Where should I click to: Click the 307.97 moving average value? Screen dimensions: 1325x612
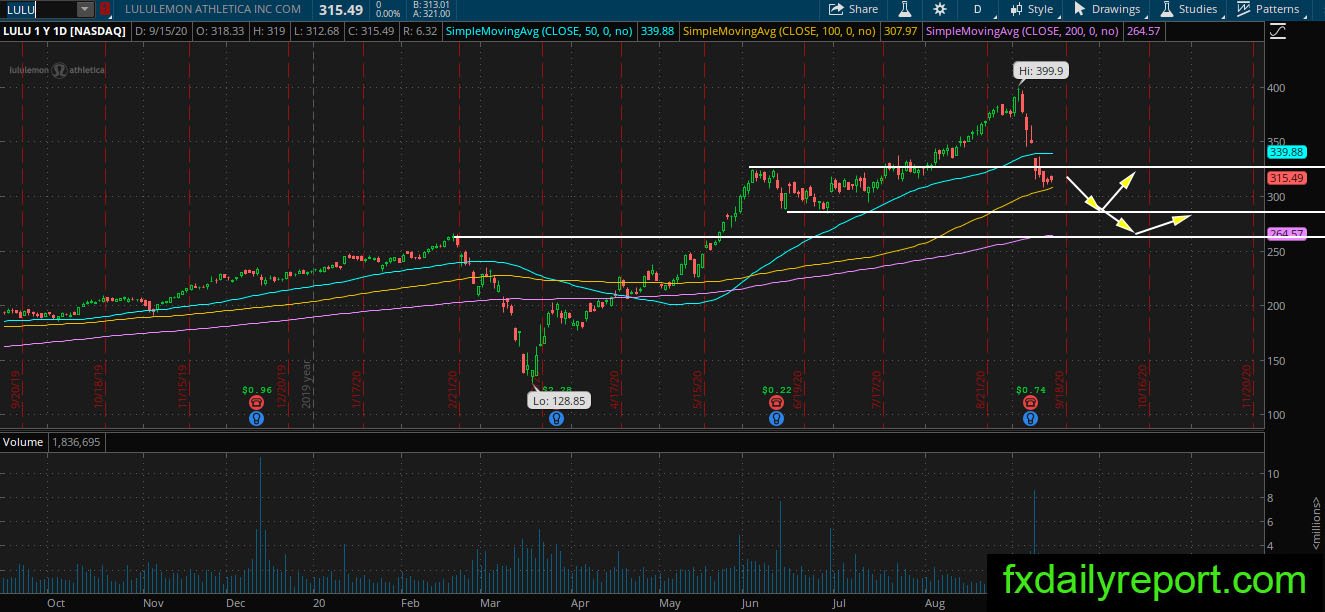(901, 32)
